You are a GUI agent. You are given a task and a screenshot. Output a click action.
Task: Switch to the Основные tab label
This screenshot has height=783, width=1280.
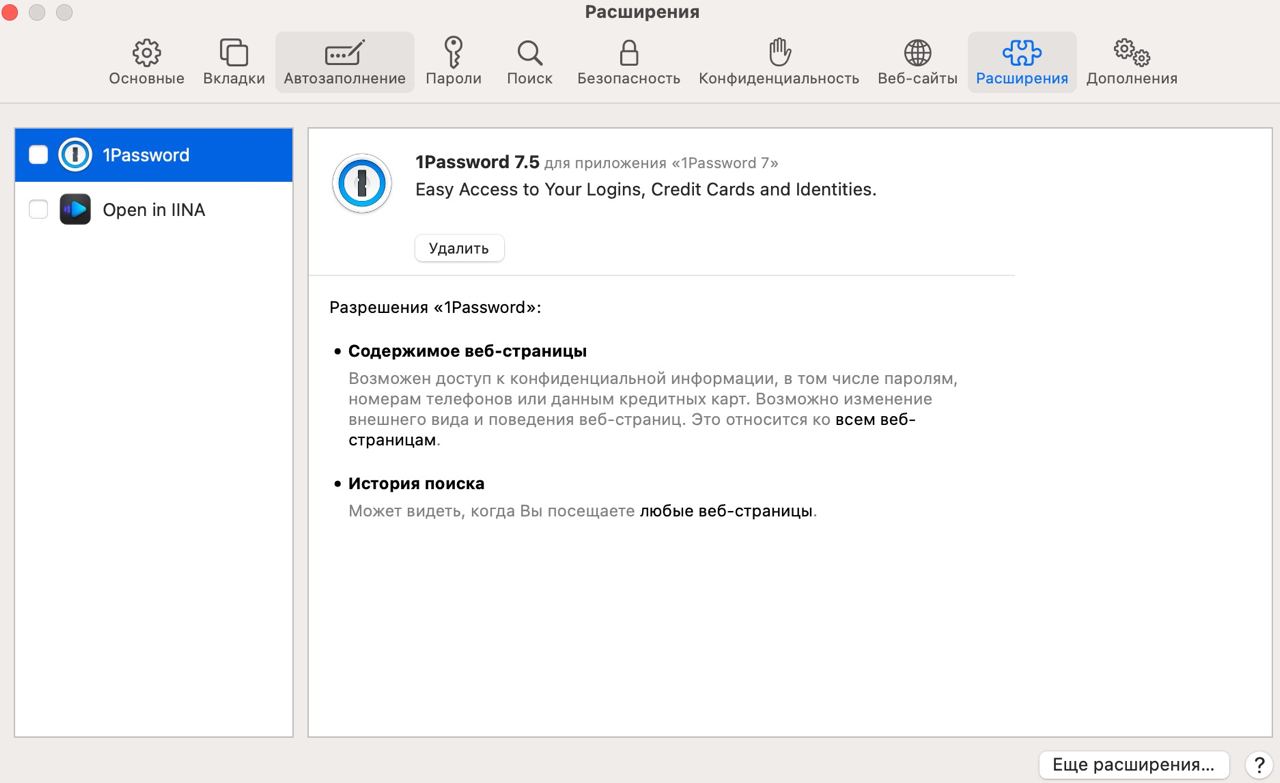146,78
